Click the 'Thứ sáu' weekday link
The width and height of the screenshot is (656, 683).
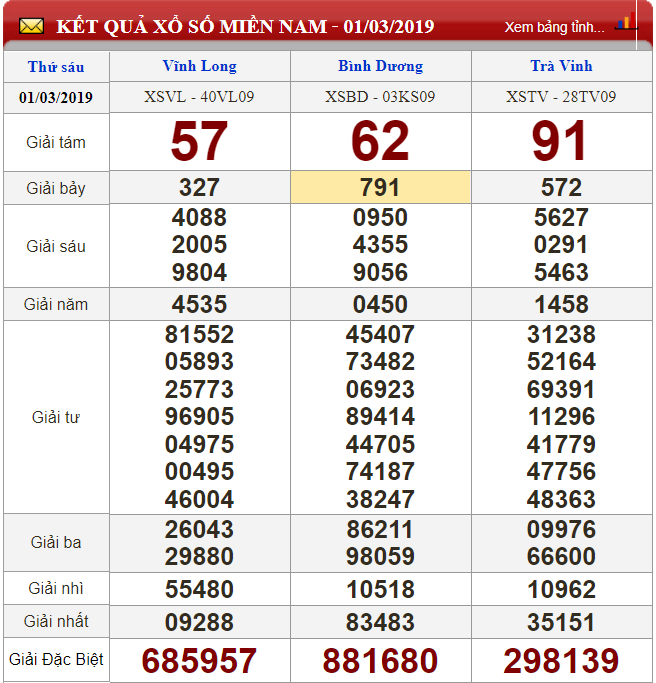[56, 67]
